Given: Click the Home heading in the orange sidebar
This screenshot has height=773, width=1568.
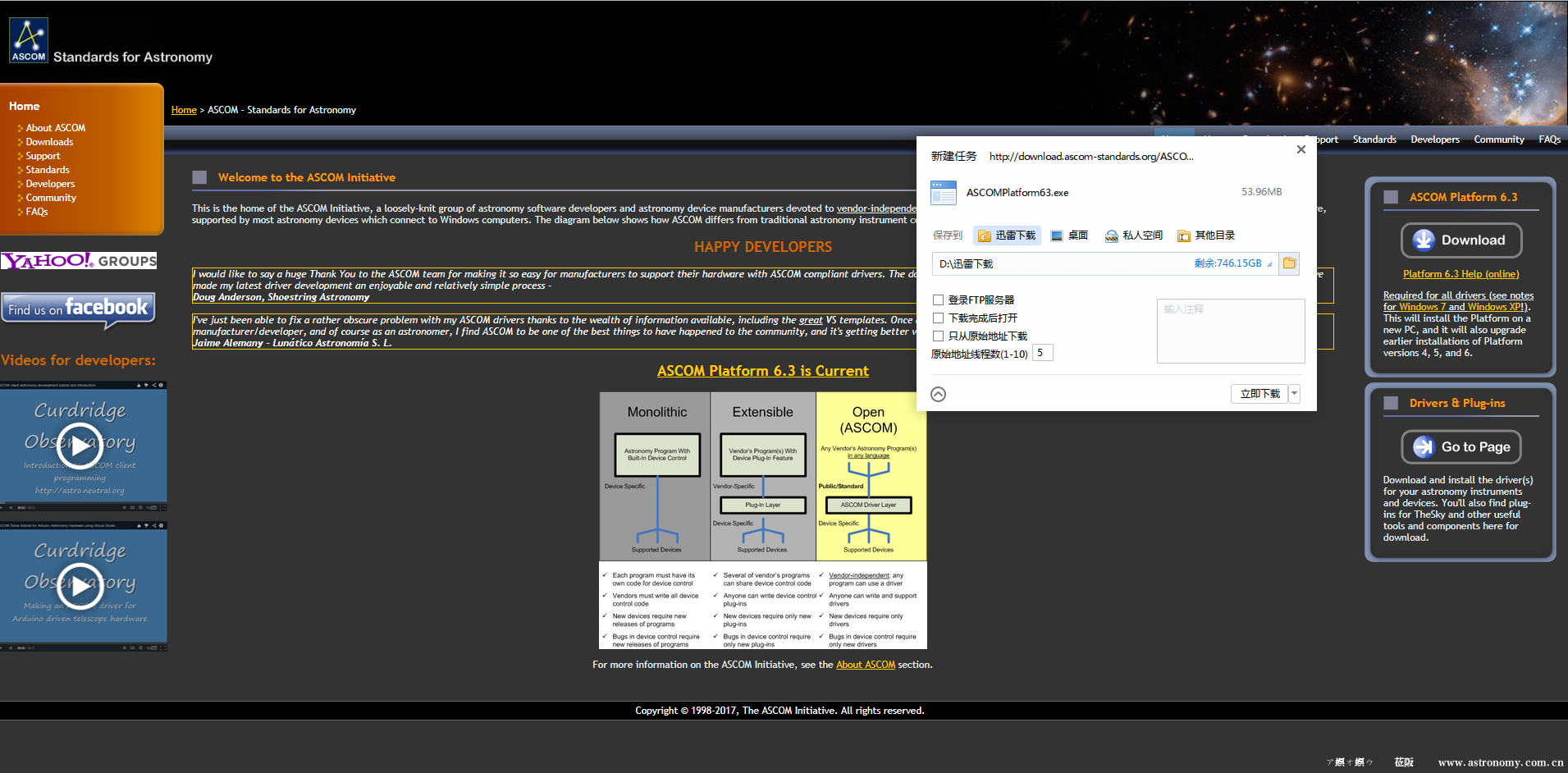Looking at the screenshot, I should click(x=25, y=106).
